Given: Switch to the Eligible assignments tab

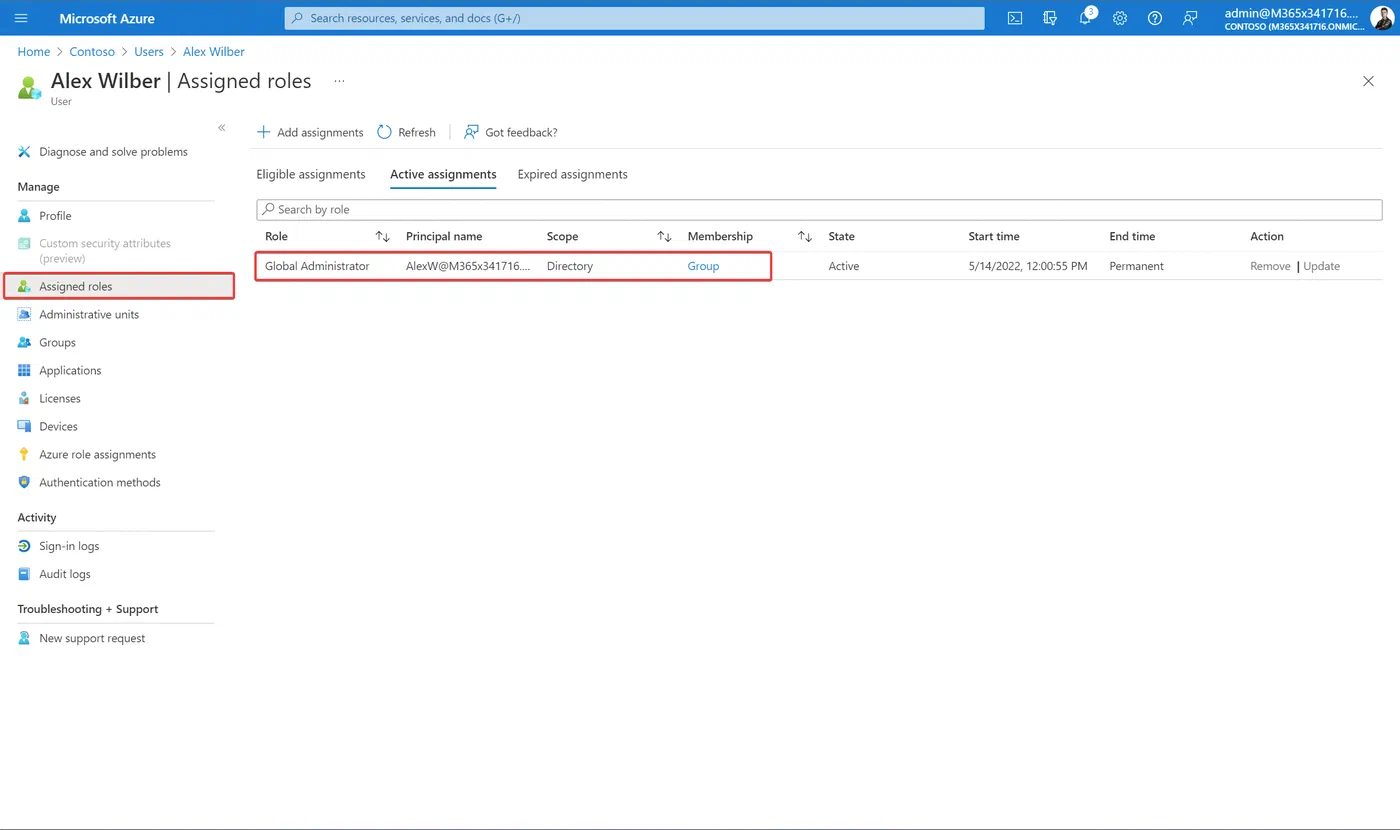Looking at the screenshot, I should 311,174.
